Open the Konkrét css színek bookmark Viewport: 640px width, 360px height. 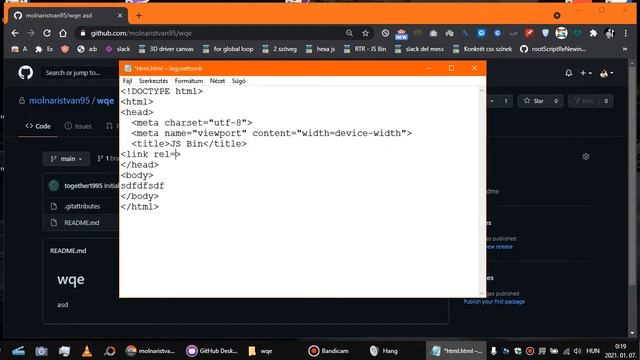[482, 49]
